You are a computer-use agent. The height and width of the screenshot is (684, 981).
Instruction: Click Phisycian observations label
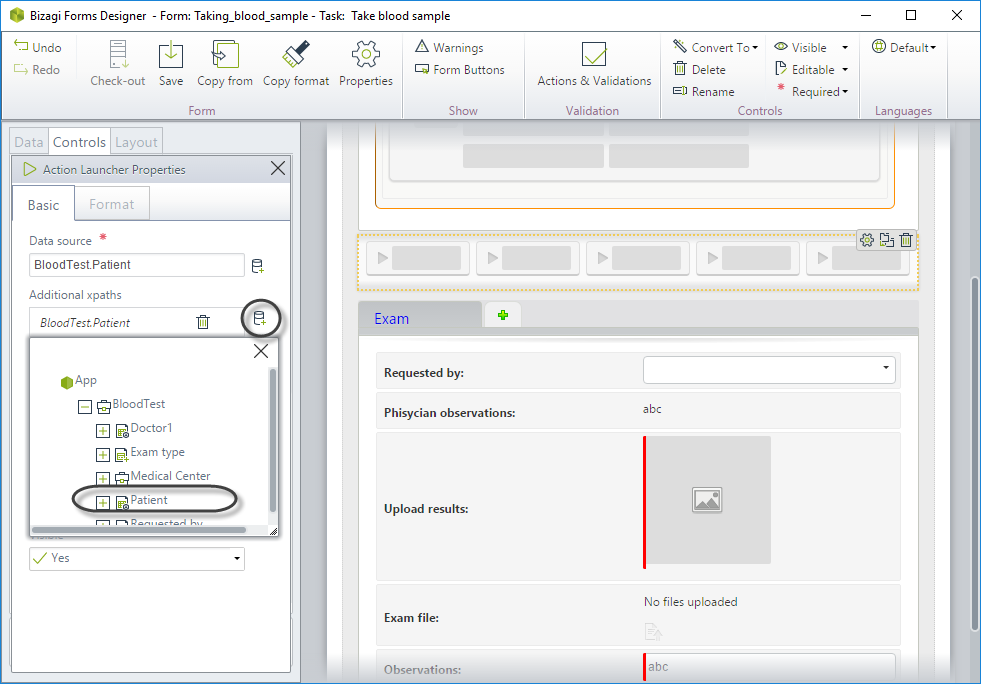click(x=450, y=412)
